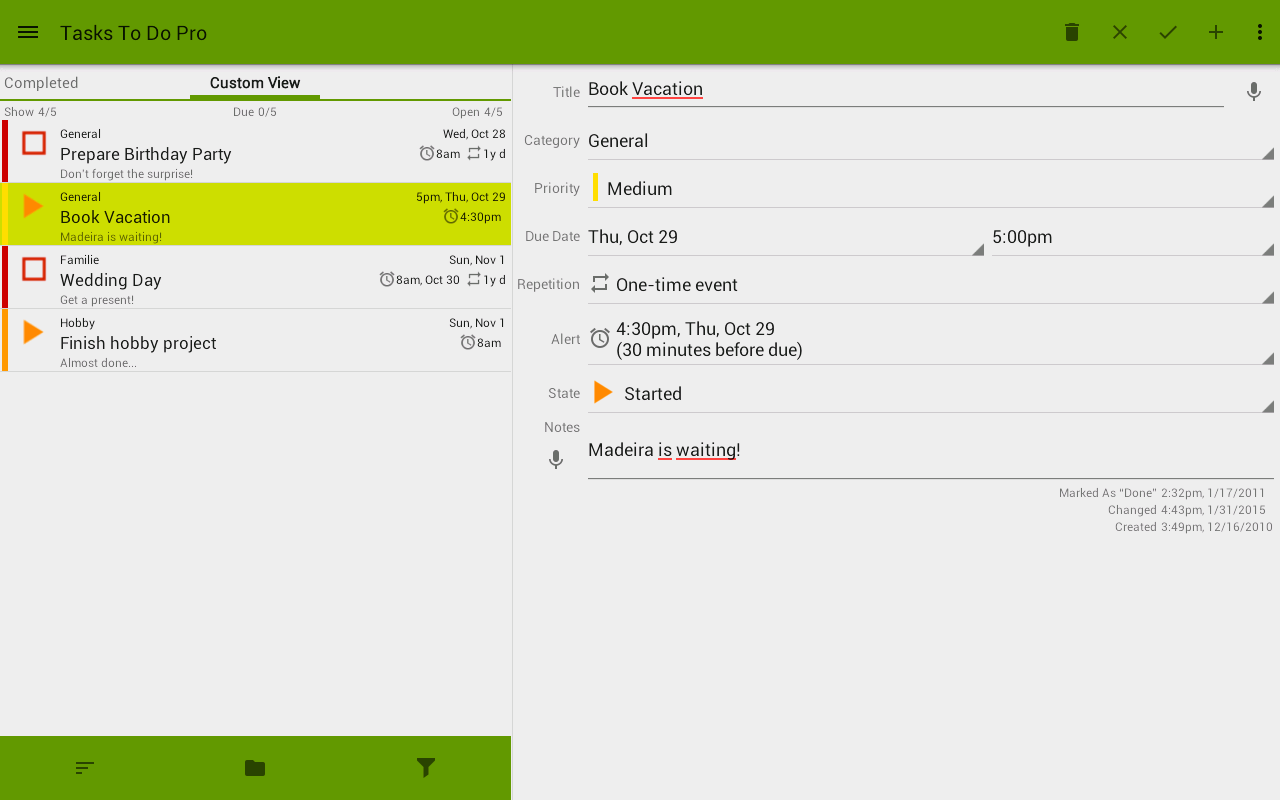This screenshot has height=800, width=1280.
Task: Open the overflow menu
Action: click(x=1259, y=31)
